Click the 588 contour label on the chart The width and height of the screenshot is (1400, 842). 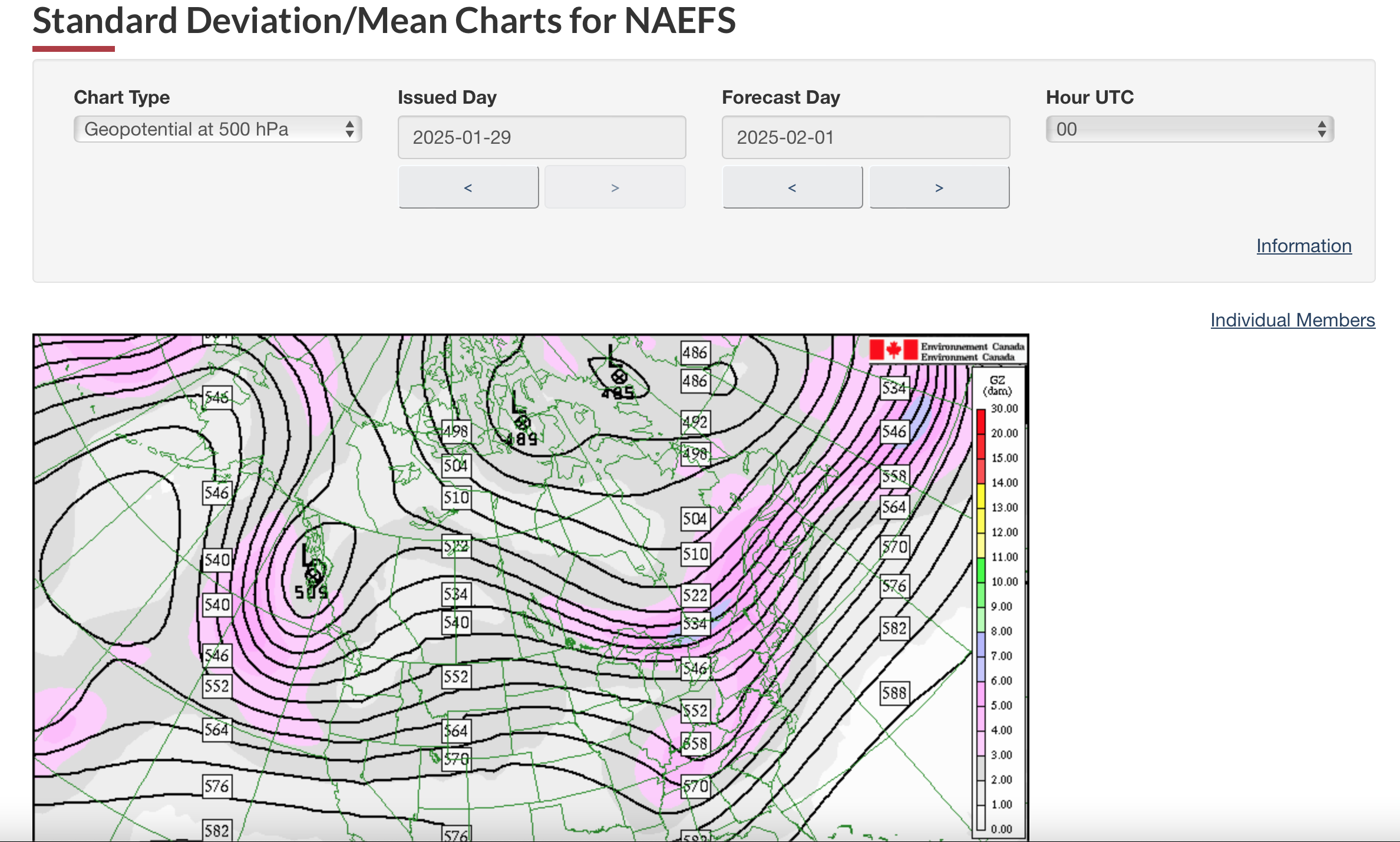point(894,693)
